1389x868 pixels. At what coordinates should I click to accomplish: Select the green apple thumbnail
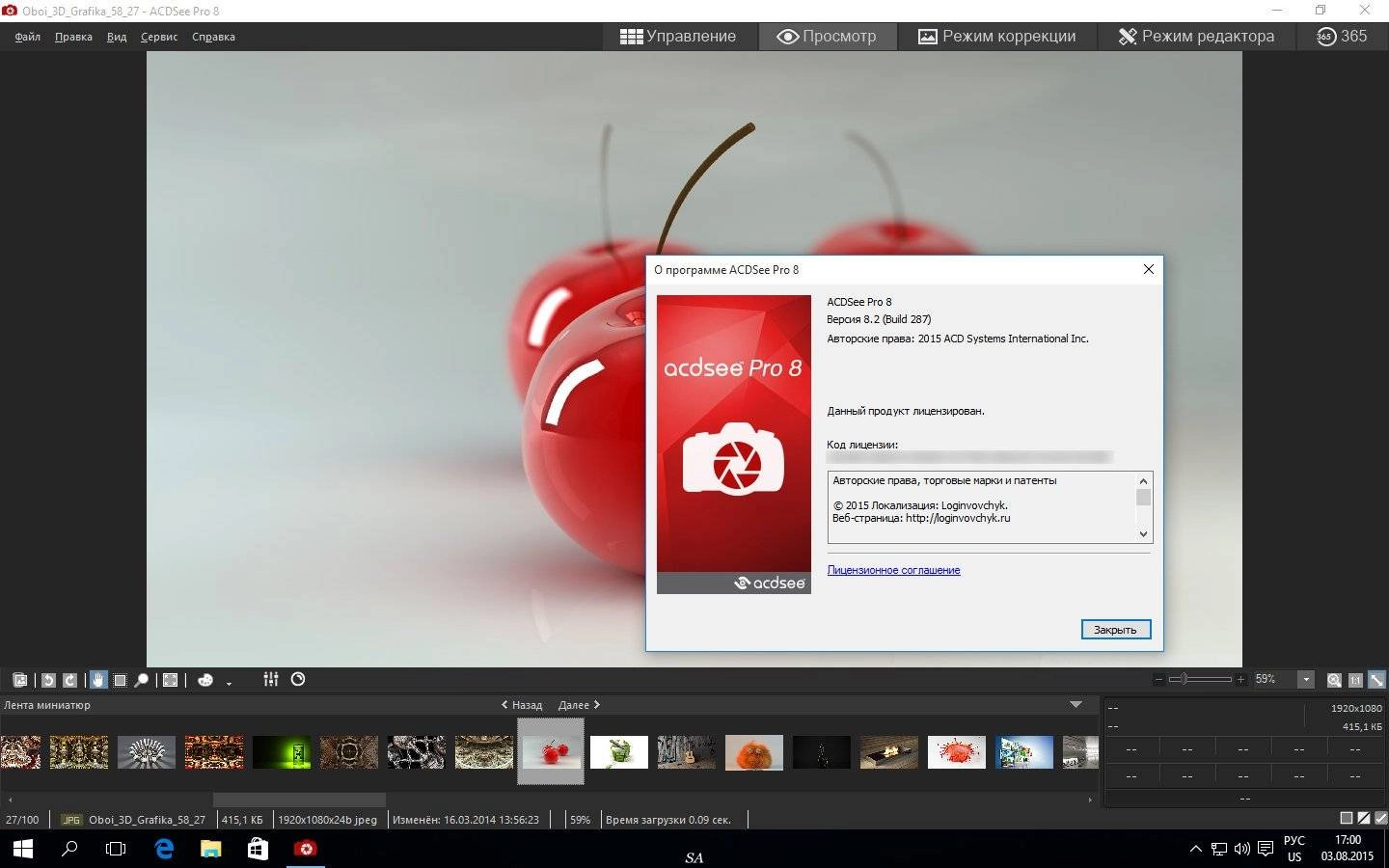[619, 752]
